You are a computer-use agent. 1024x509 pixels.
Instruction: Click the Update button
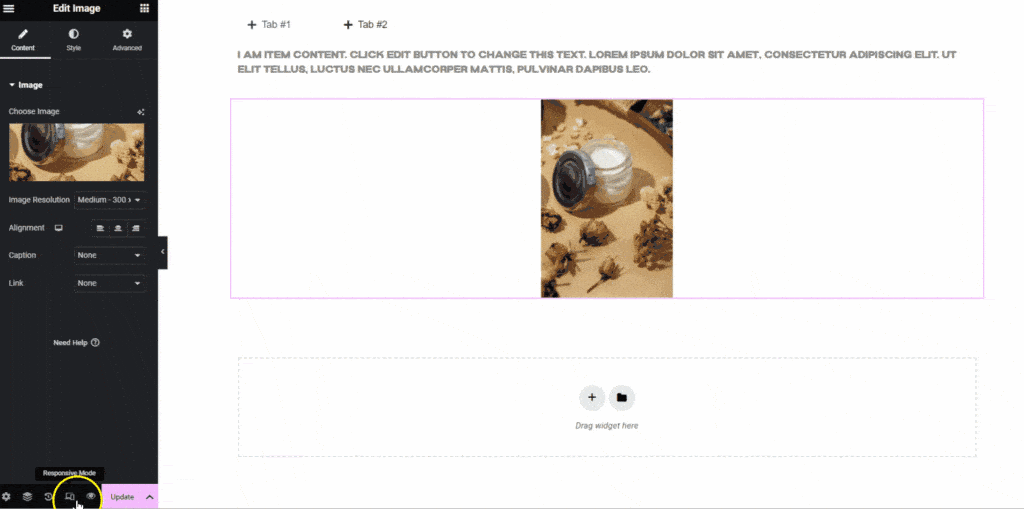(122, 497)
